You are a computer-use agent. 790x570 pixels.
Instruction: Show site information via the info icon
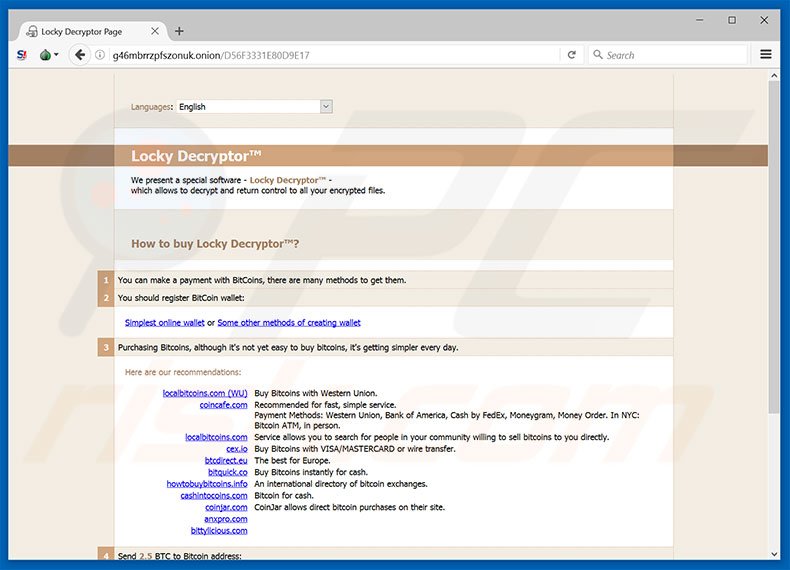[100, 55]
